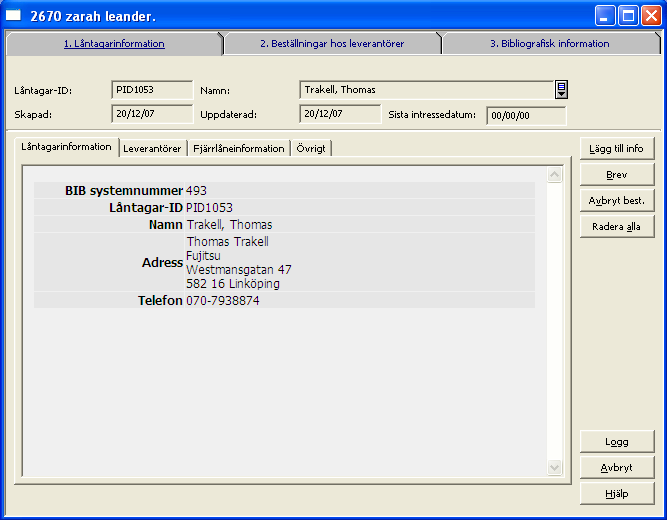Switch to 1. Låntagarinformation top tab
This screenshot has width=667, height=520.
(x=114, y=43)
